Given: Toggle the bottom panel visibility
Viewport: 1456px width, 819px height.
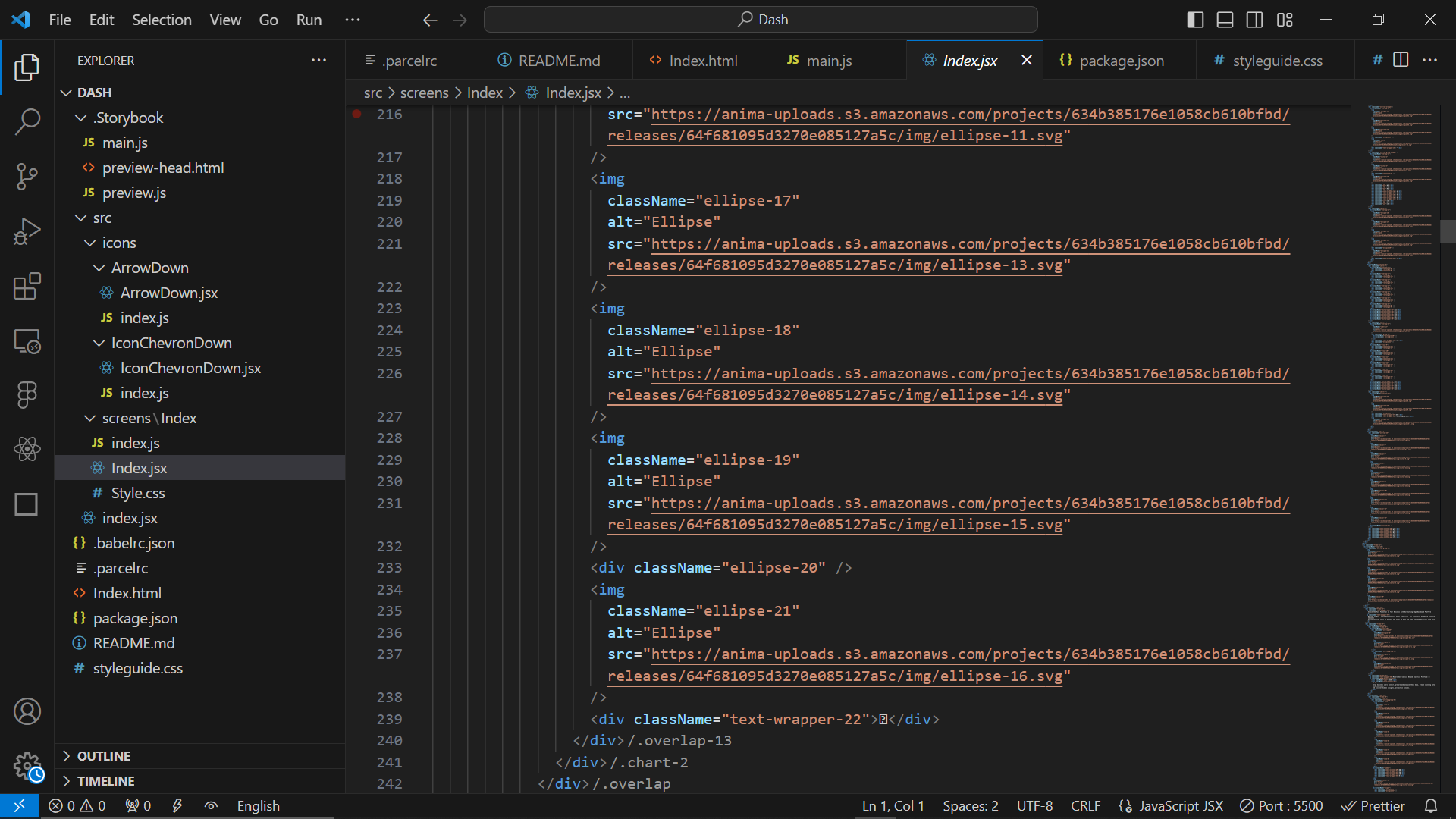Looking at the screenshot, I should (x=1225, y=20).
